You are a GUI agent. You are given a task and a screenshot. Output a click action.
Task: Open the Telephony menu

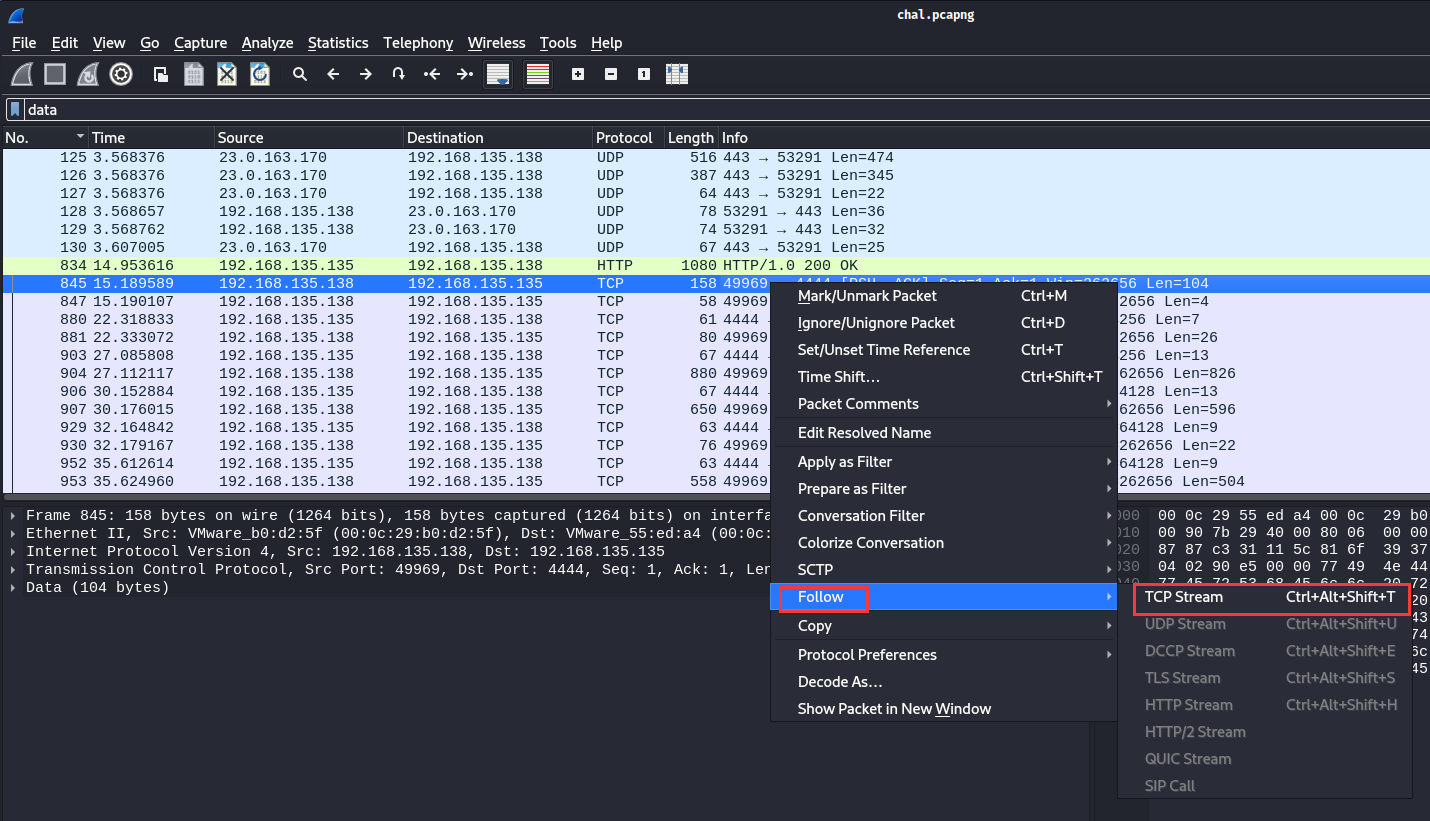tap(418, 43)
